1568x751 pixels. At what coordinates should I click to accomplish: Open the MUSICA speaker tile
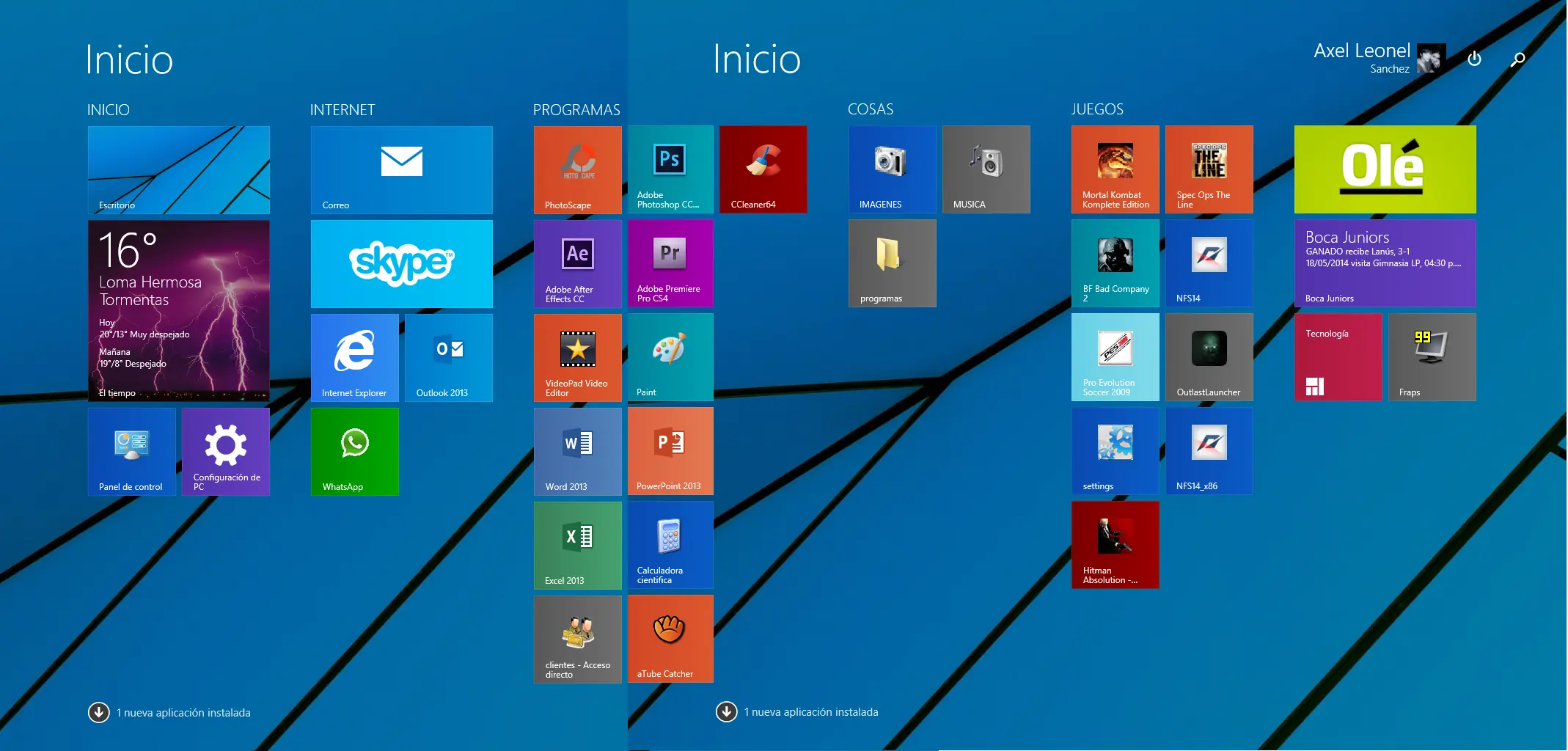point(986,169)
